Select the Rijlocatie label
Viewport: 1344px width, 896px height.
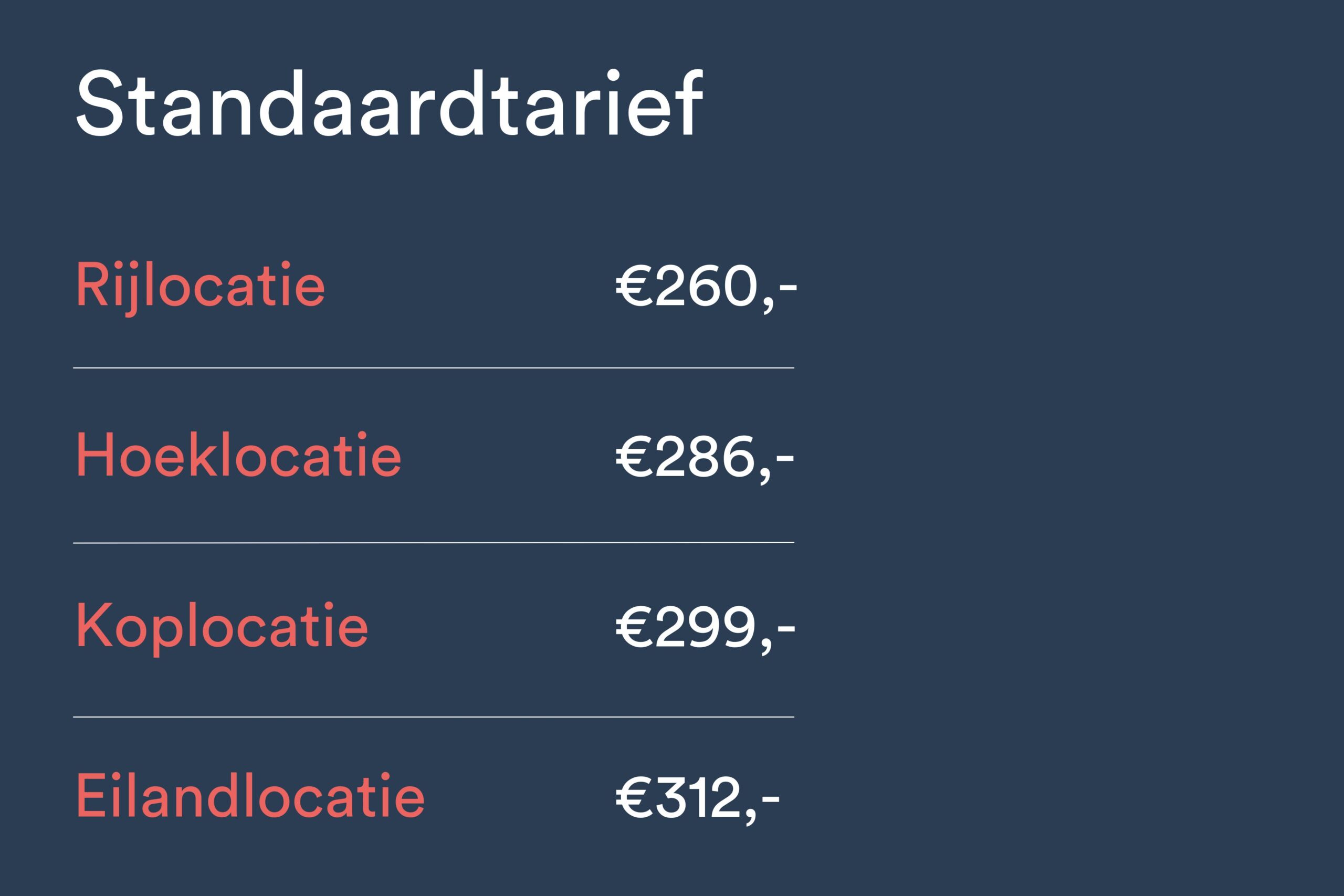(200, 286)
